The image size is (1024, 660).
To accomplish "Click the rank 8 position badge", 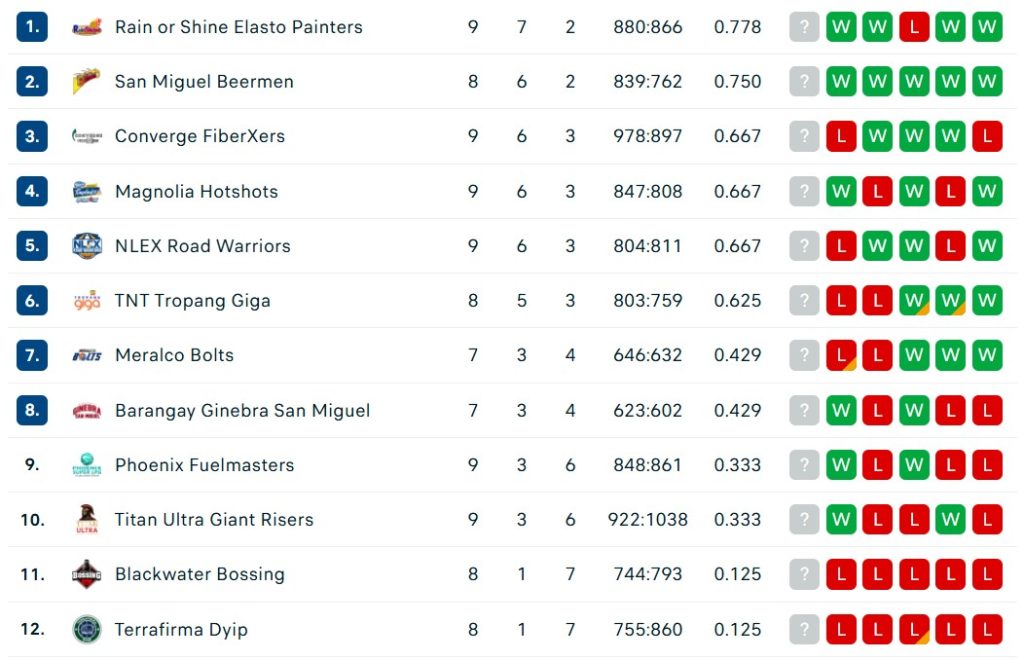I will pyautogui.click(x=33, y=410).
